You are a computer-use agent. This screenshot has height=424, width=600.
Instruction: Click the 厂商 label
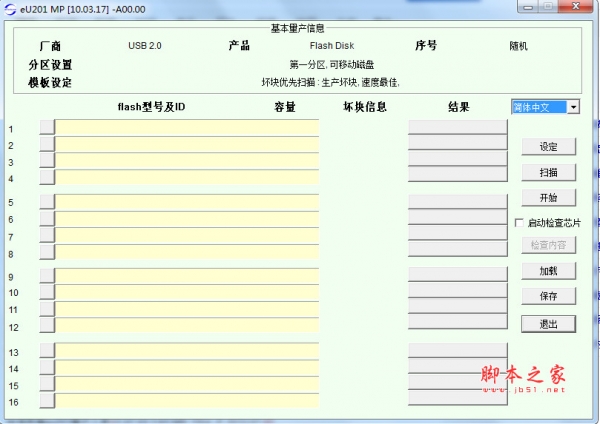[50, 46]
